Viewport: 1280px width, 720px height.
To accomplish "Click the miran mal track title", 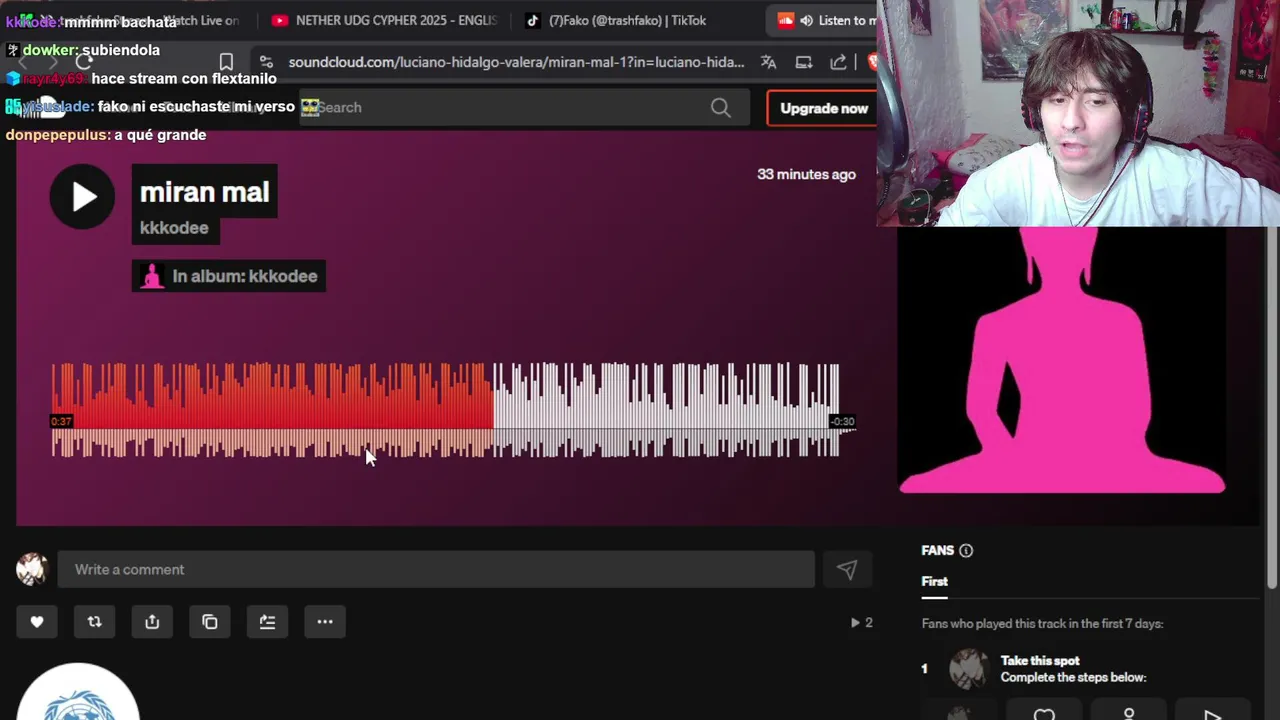I will [204, 192].
